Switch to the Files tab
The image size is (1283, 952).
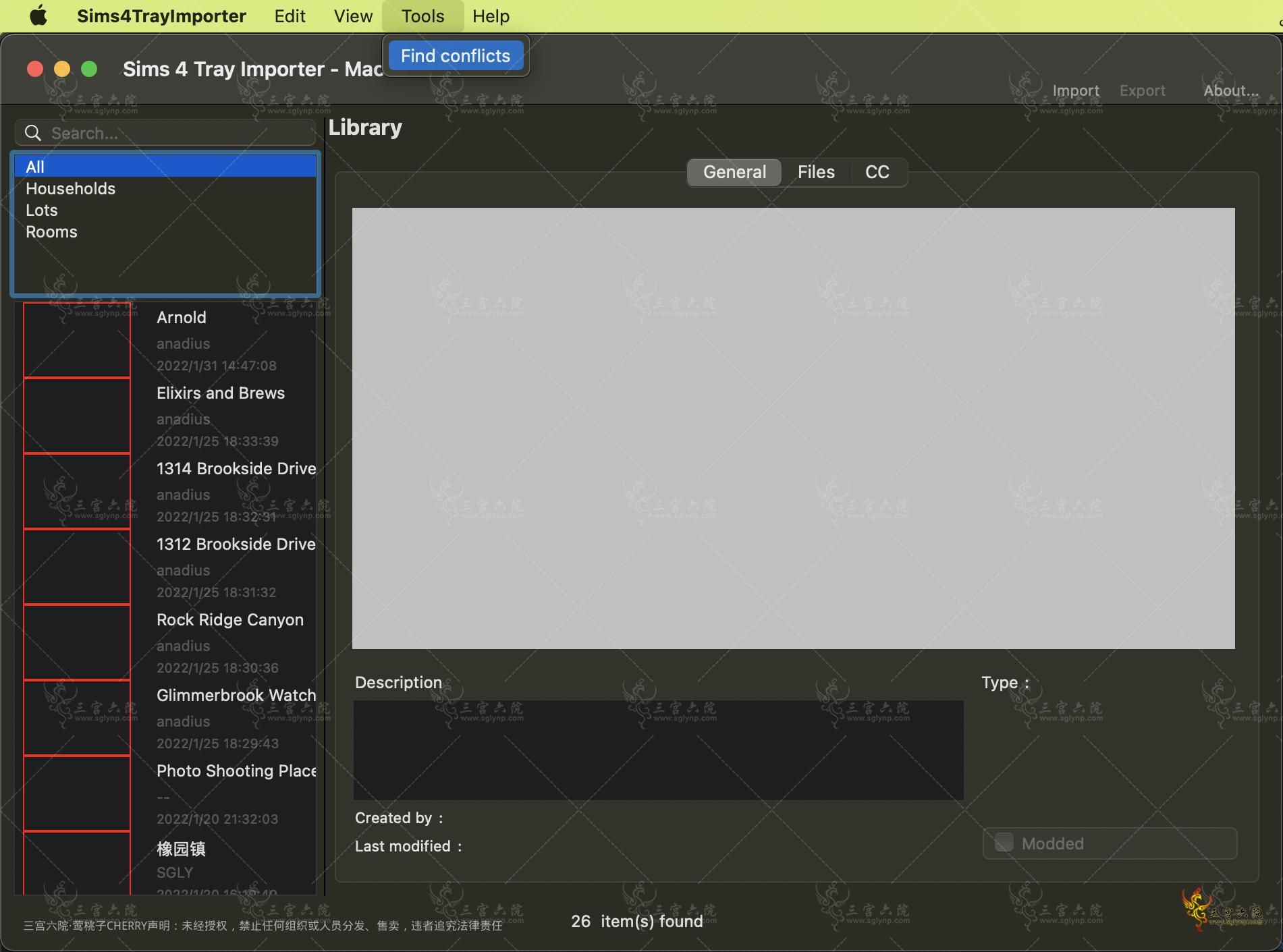pos(816,172)
